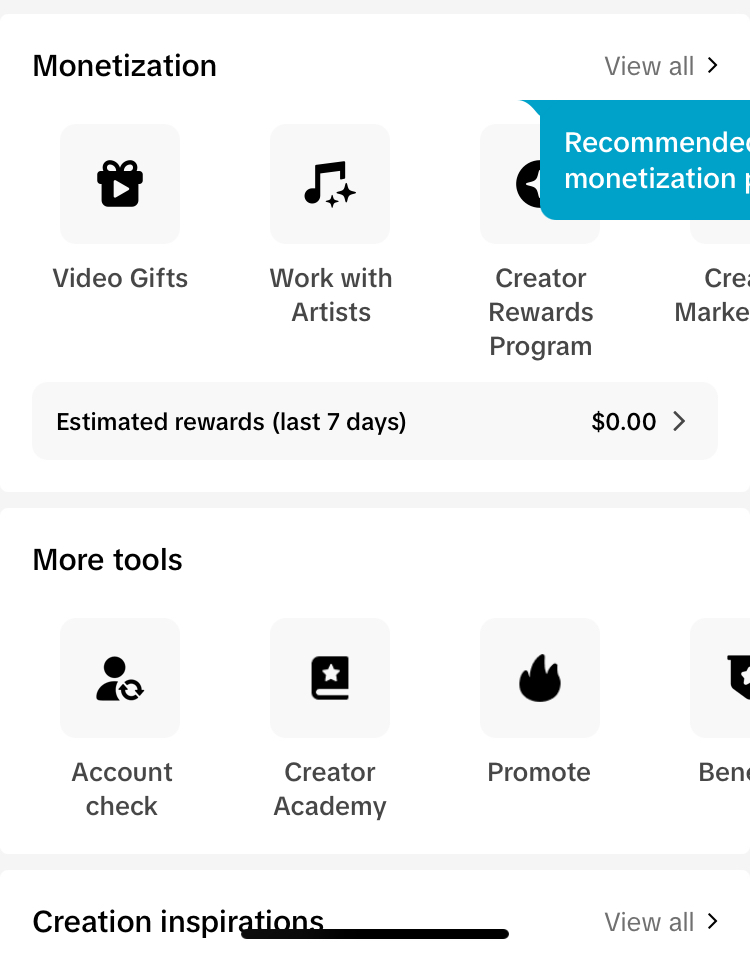This screenshot has height=955, width=750.
Task: Tap the home indicator bar at bottom
Action: (x=375, y=934)
